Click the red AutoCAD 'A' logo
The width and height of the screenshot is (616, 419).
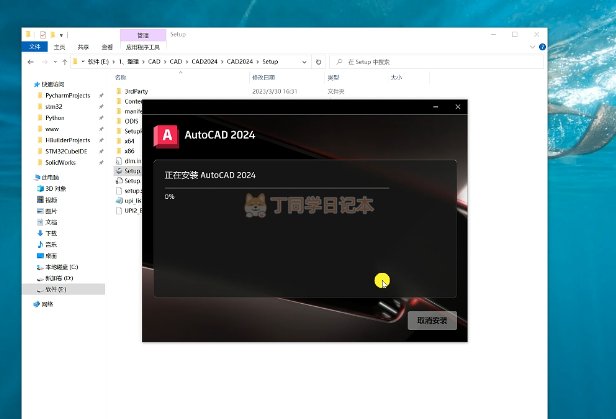(166, 136)
